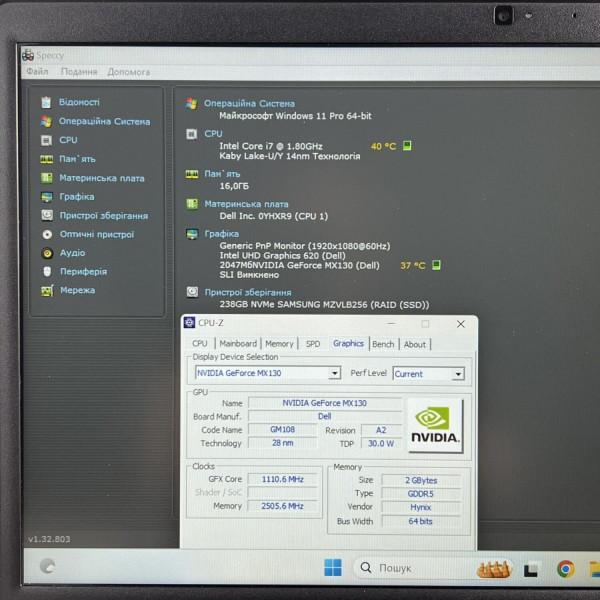Image resolution: width=600 pixels, height=600 pixels.
Task: Open the Материнська плата summary heading link
Action: coord(246,204)
